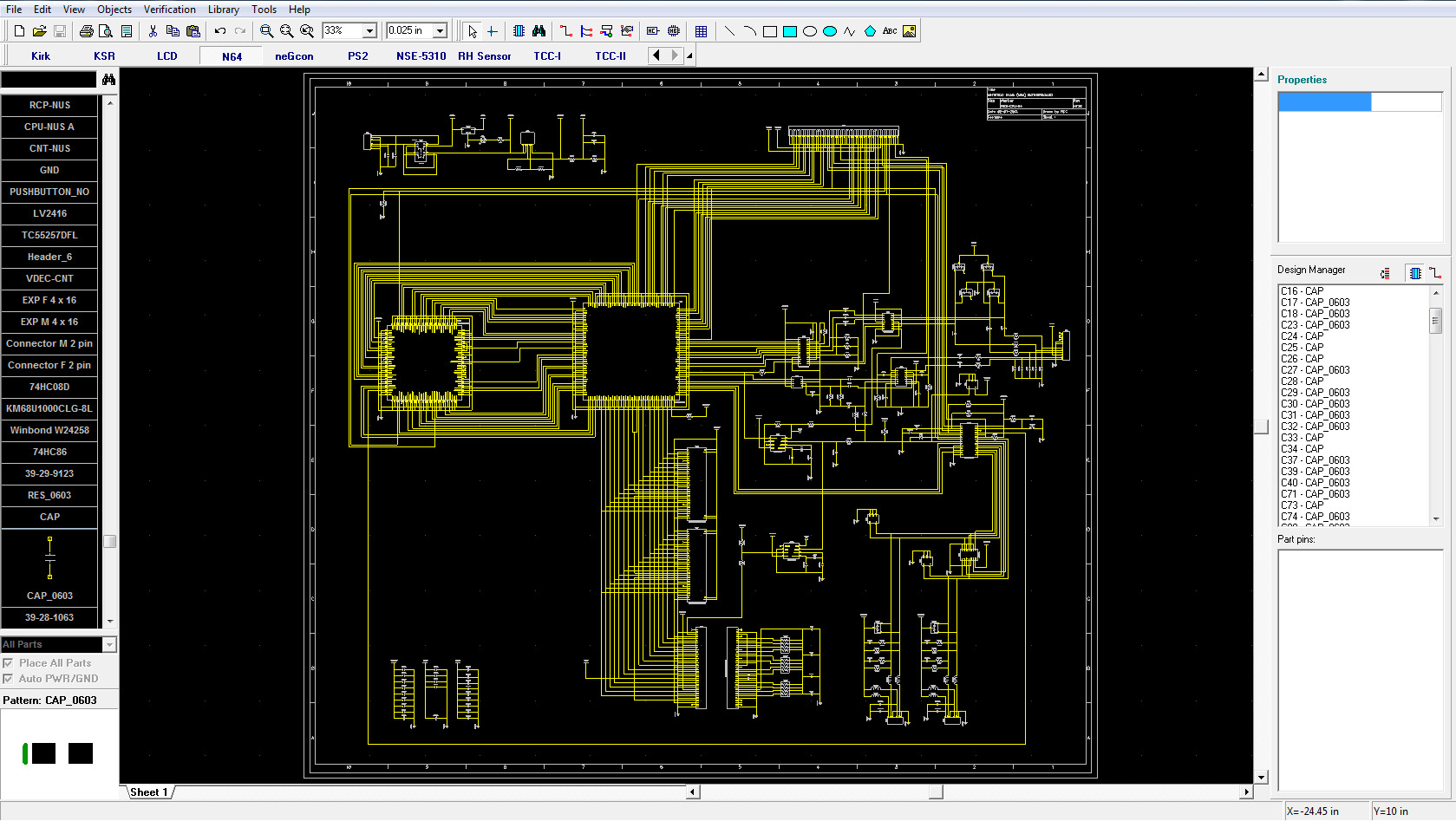Switch to the NSE-5310 library tab
Screen dimensions: 1456x821
click(x=421, y=56)
